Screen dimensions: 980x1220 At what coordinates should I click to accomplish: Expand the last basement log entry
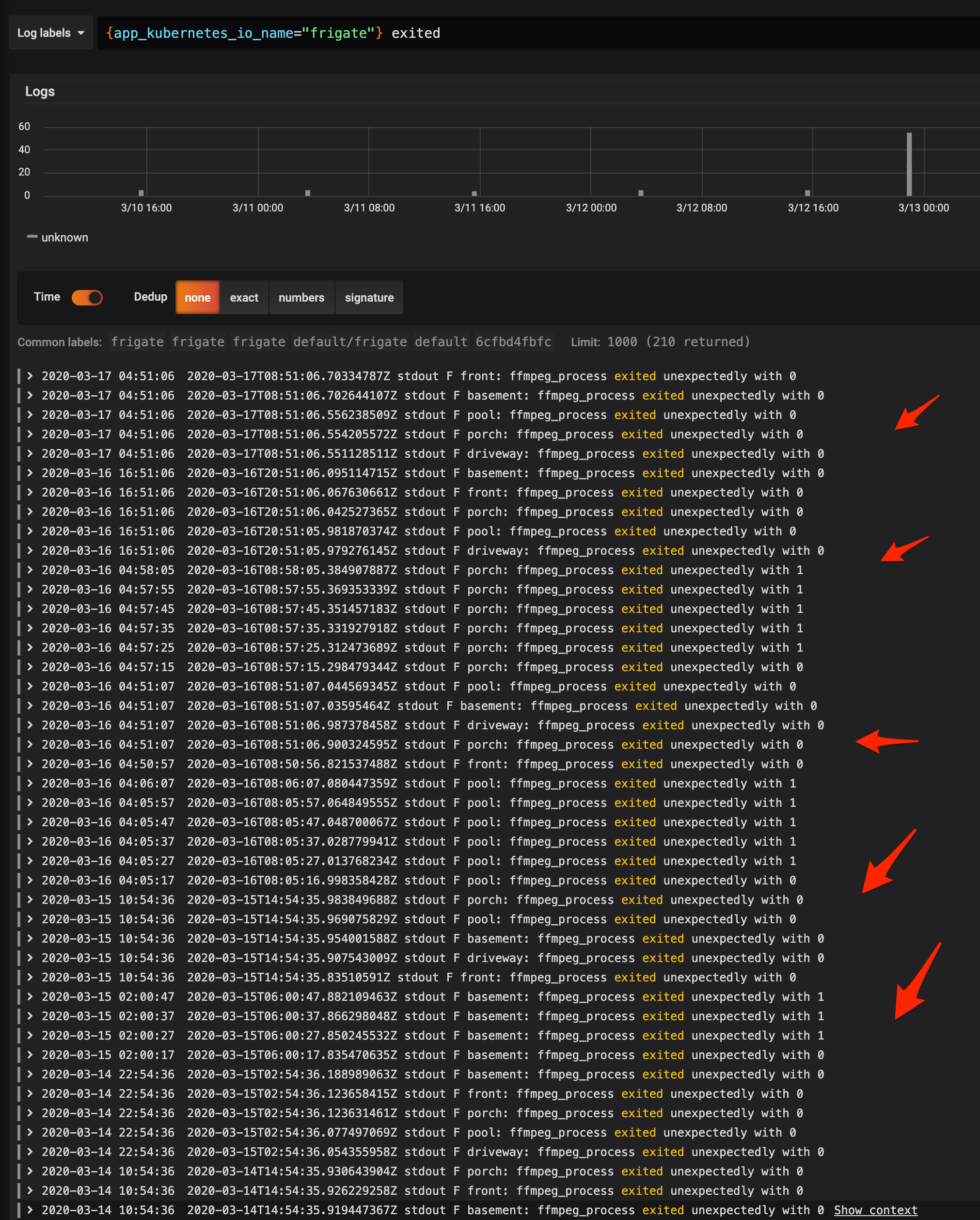point(30,1210)
